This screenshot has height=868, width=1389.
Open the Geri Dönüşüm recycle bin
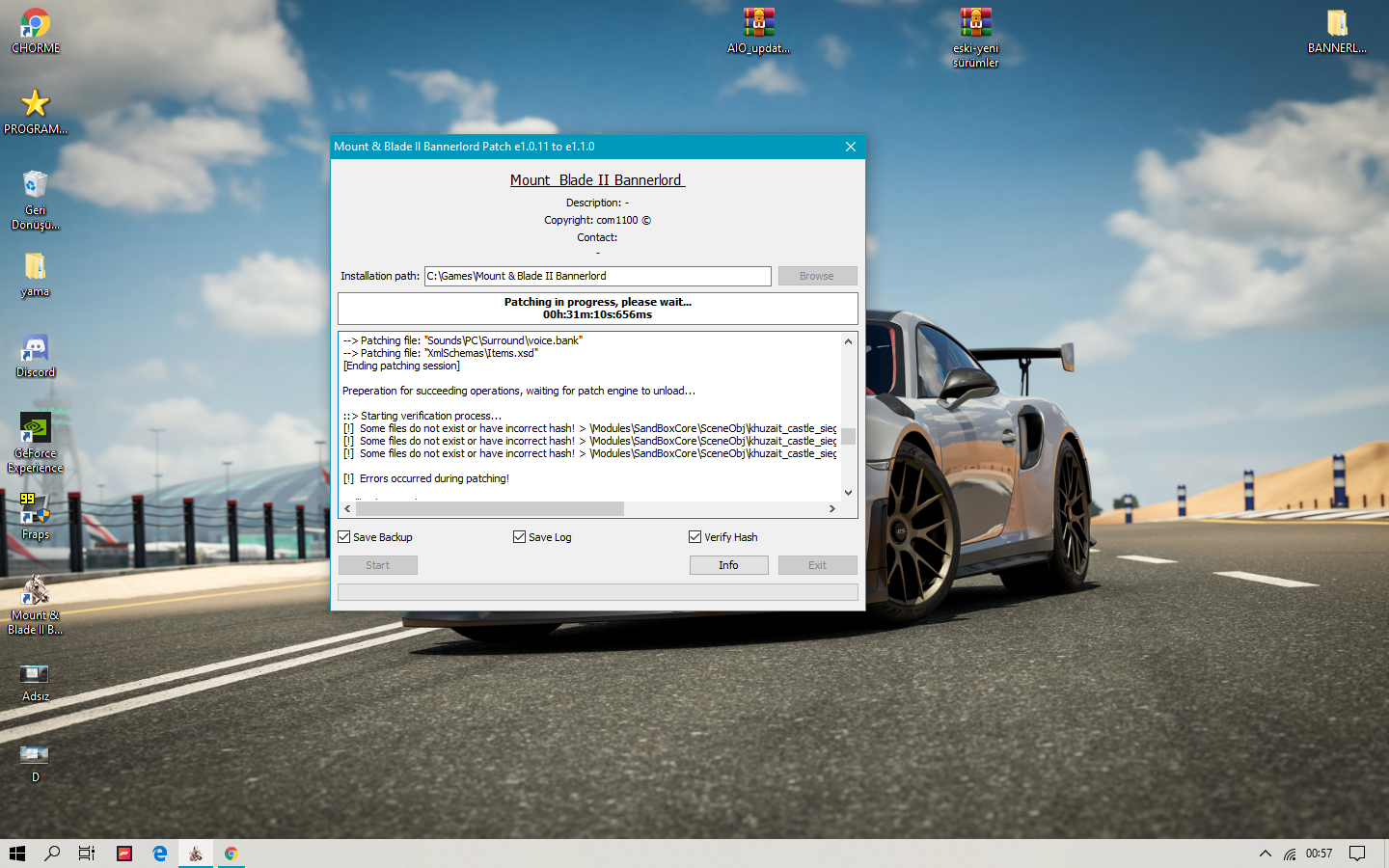[36, 200]
